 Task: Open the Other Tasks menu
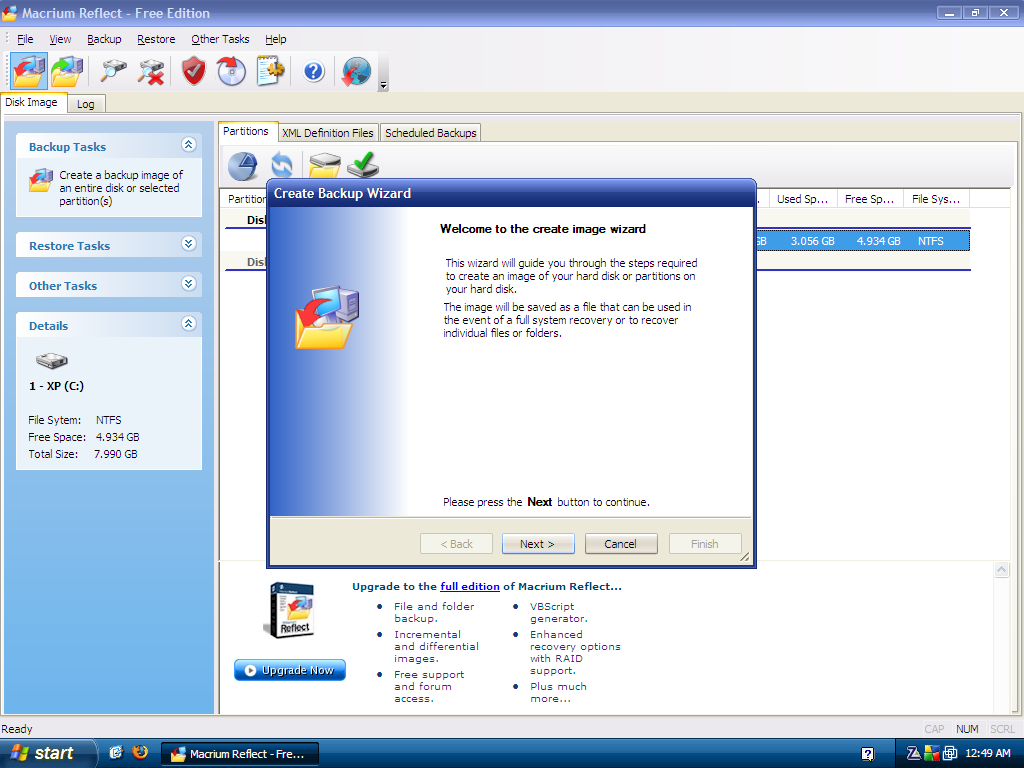[220, 39]
